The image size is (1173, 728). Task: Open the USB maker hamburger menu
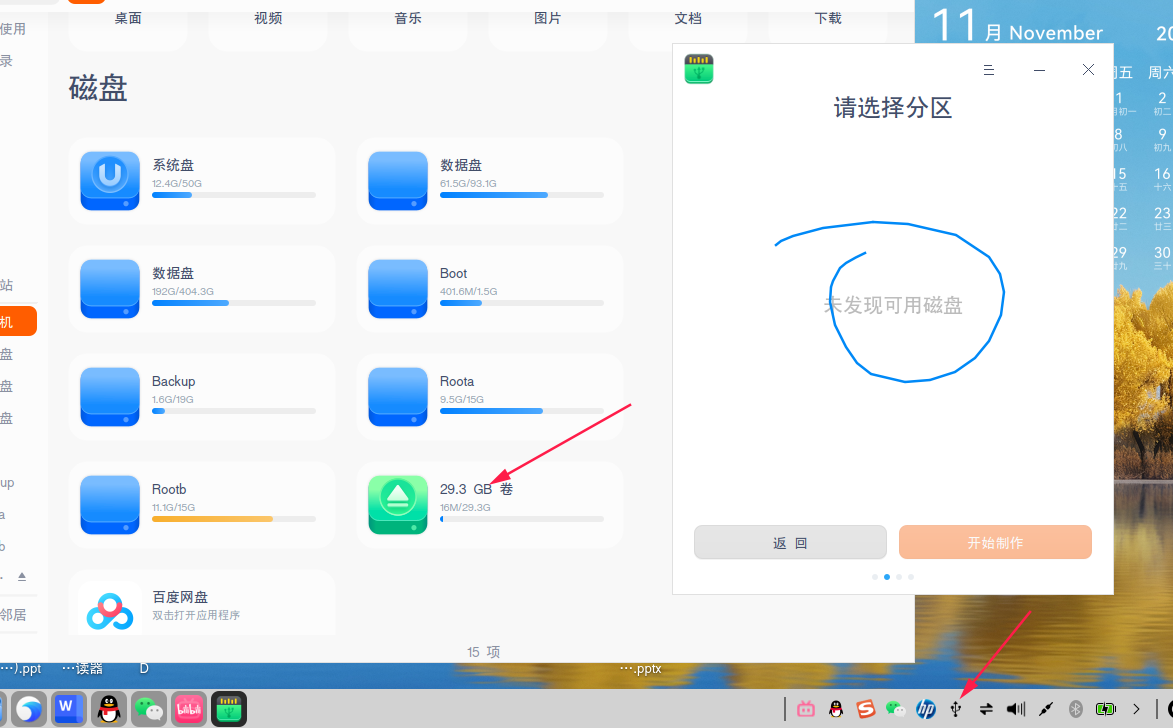(x=988, y=70)
